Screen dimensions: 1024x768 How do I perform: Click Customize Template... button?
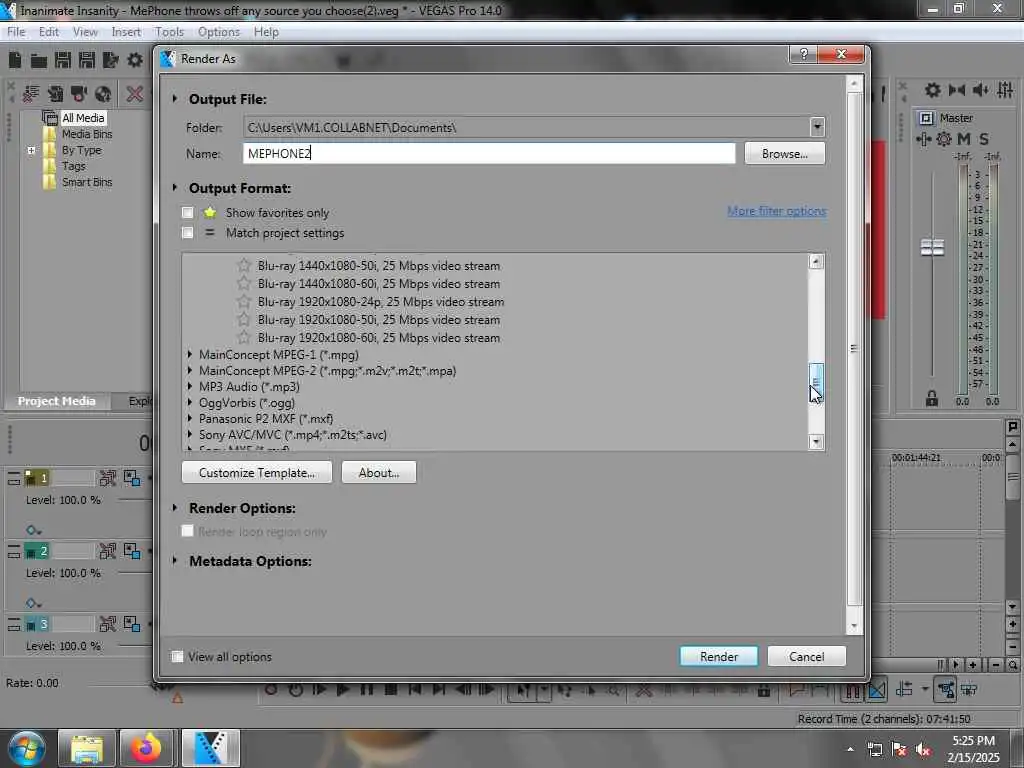[257, 472]
